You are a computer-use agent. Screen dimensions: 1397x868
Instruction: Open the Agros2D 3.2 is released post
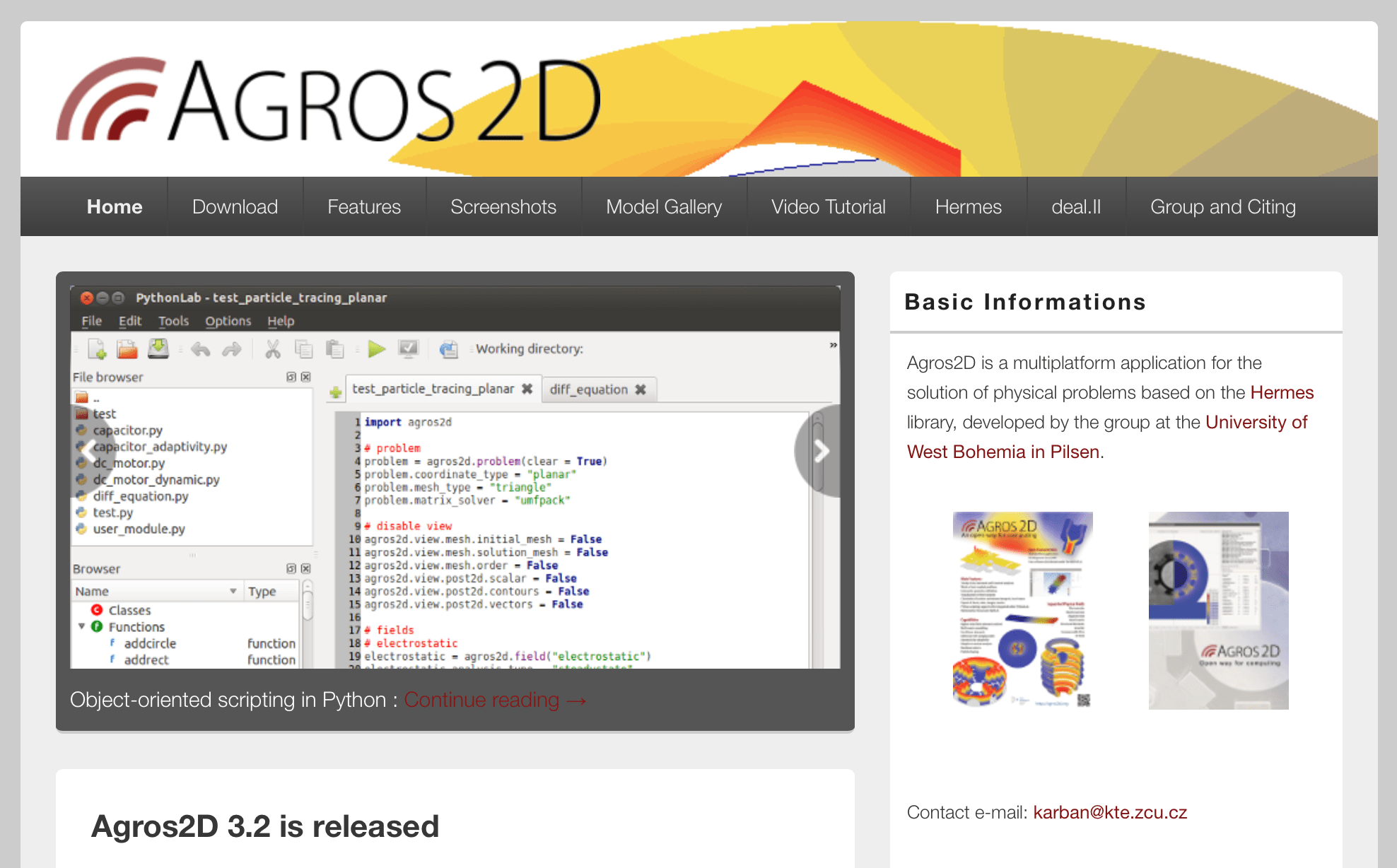(265, 826)
